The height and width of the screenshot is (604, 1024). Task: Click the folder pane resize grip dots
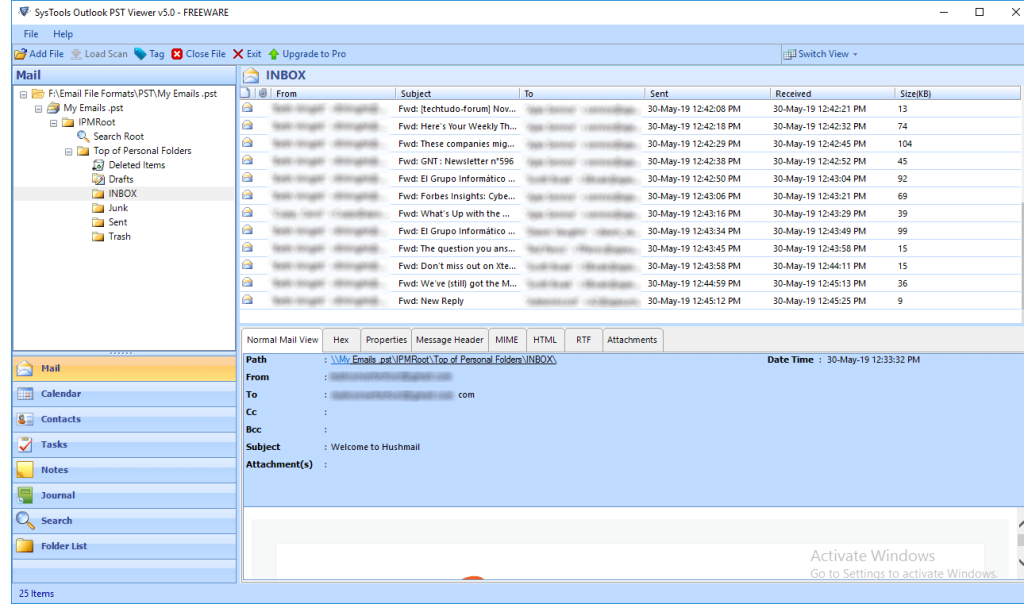coord(121,353)
